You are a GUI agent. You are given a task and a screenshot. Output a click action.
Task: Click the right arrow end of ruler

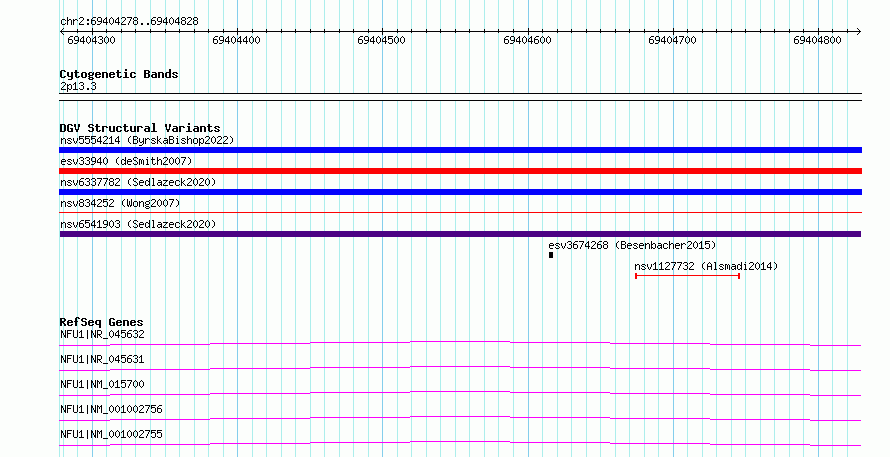pyautogui.click(x=858, y=32)
